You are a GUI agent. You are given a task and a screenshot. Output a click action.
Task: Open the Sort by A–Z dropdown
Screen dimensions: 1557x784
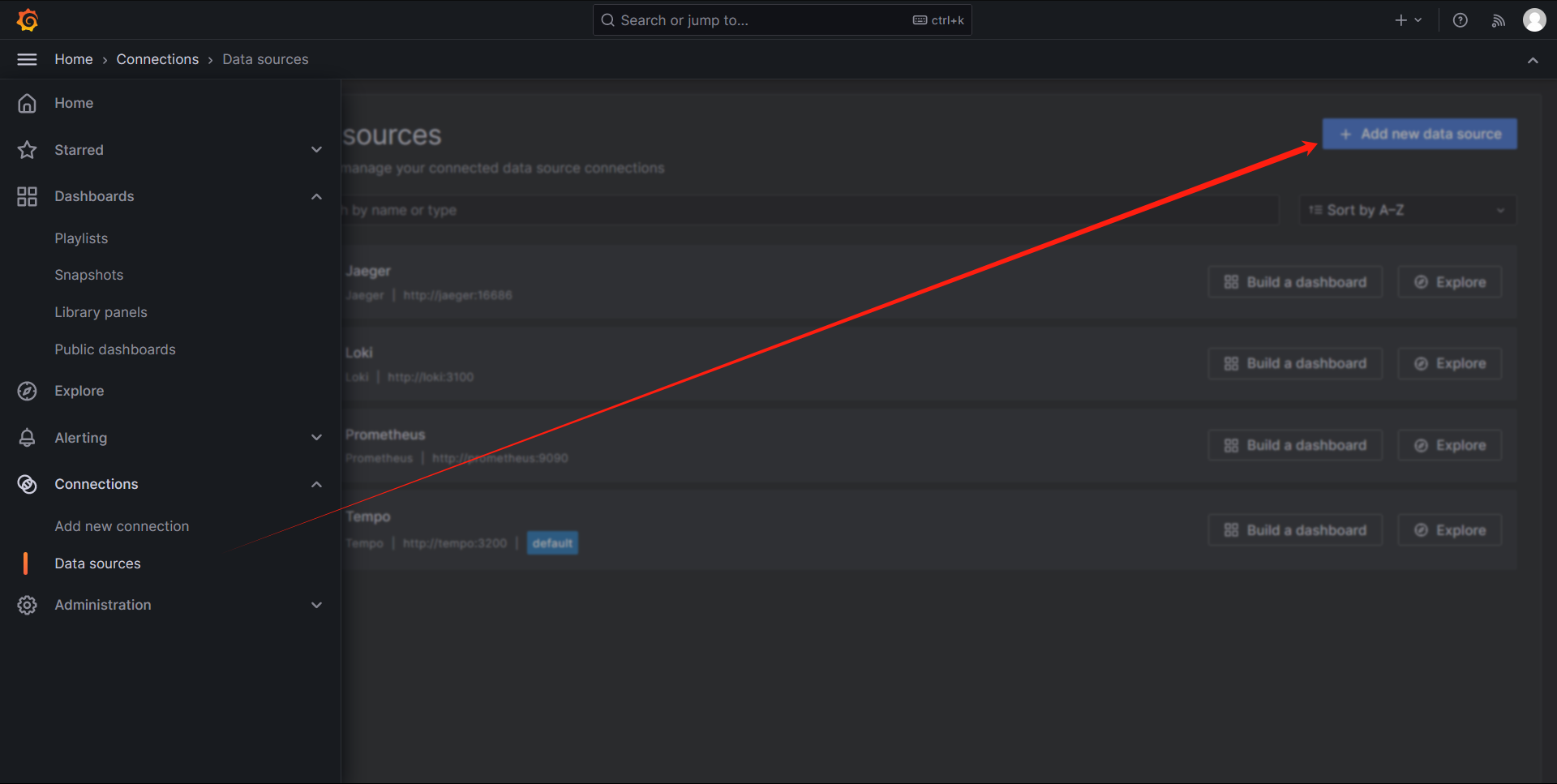coord(1407,210)
